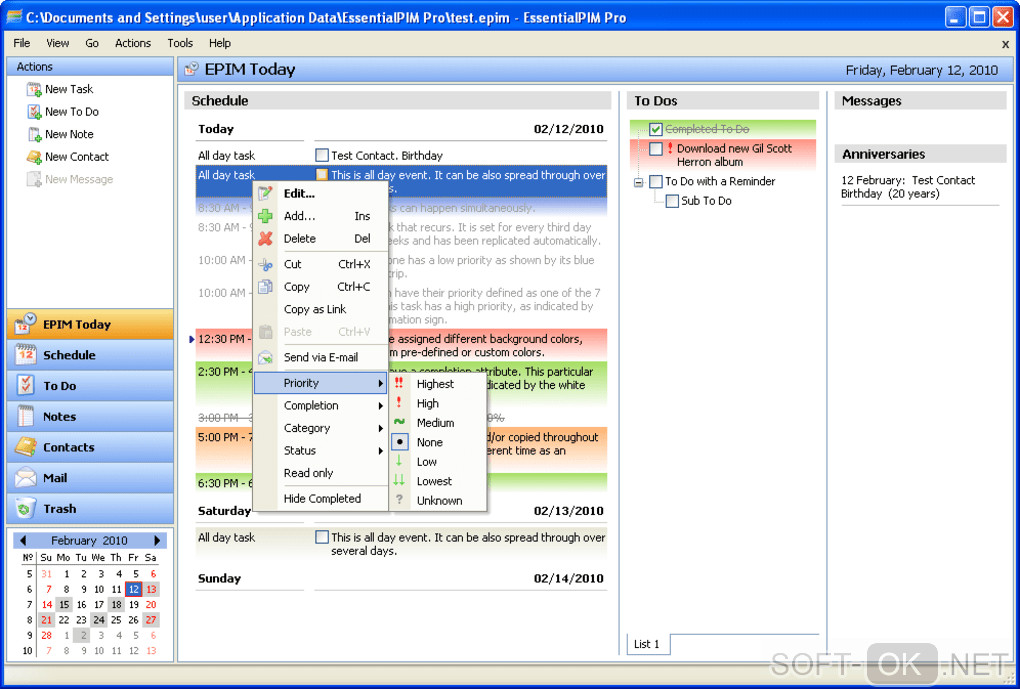Check the Test Contact. Birthday task checkbox
The width and height of the screenshot is (1020, 689).
click(x=321, y=155)
